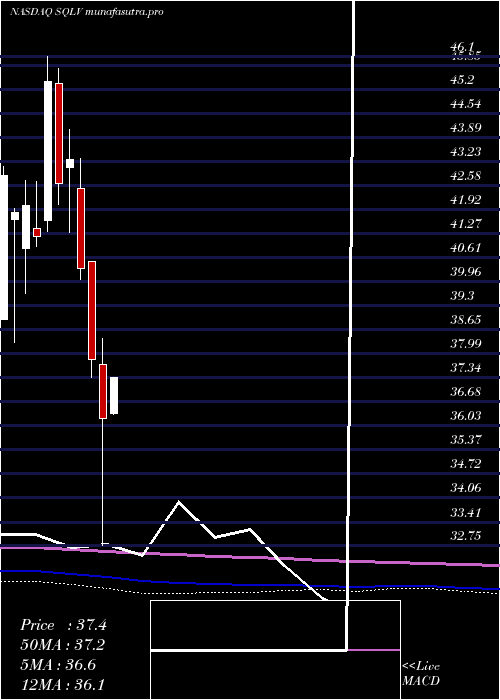Select the 44.54 price axis label
This screenshot has width=500, height=700.
466,104
